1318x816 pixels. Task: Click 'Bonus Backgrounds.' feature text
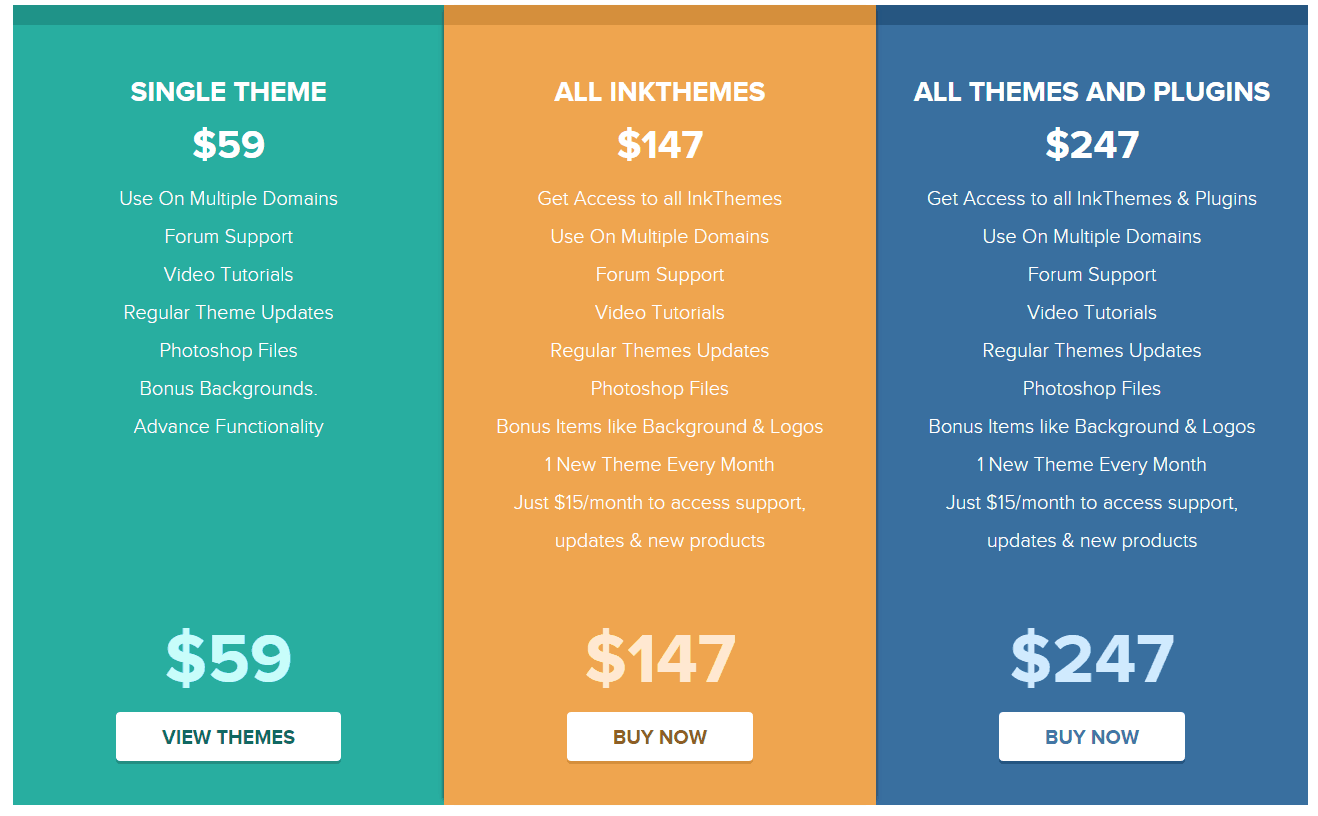click(228, 389)
